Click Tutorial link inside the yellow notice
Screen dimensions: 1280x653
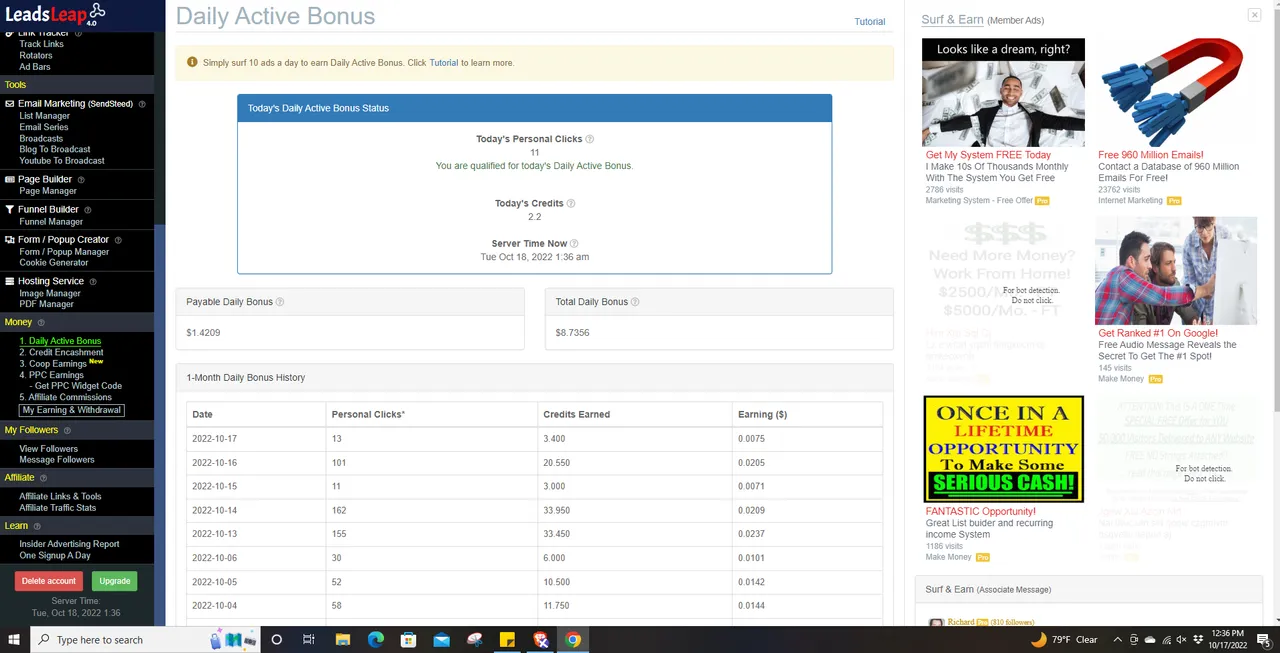pos(444,63)
